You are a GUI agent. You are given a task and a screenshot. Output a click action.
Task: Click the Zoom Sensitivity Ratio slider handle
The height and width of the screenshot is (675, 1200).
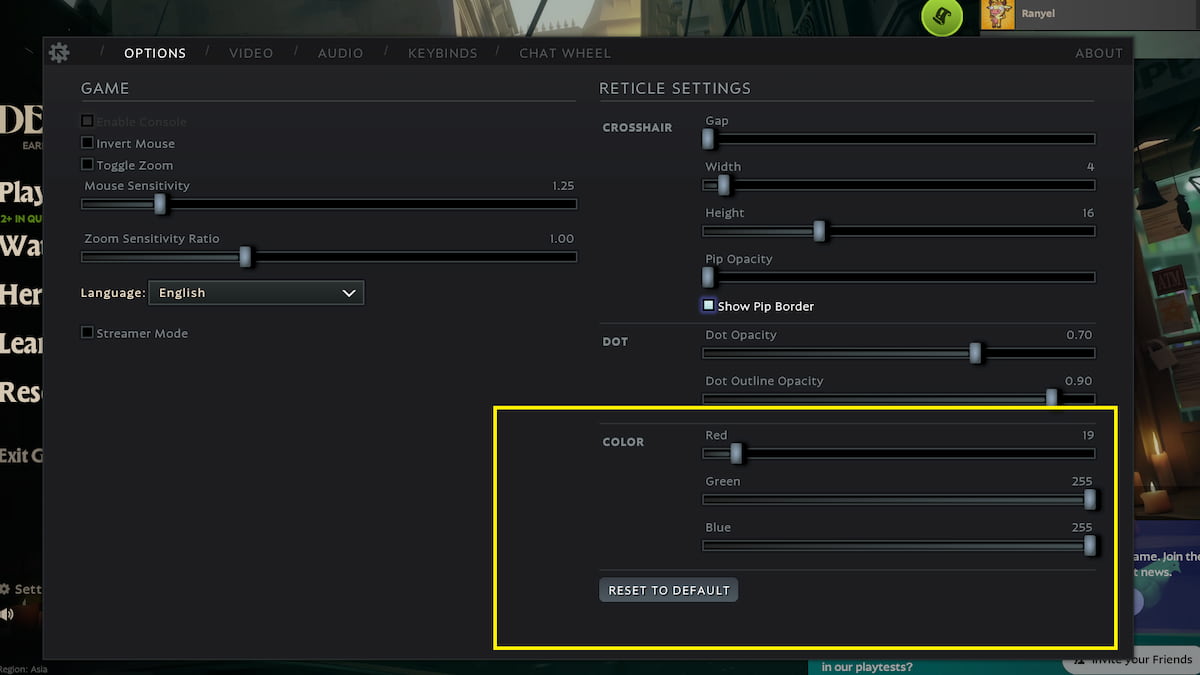coord(245,257)
